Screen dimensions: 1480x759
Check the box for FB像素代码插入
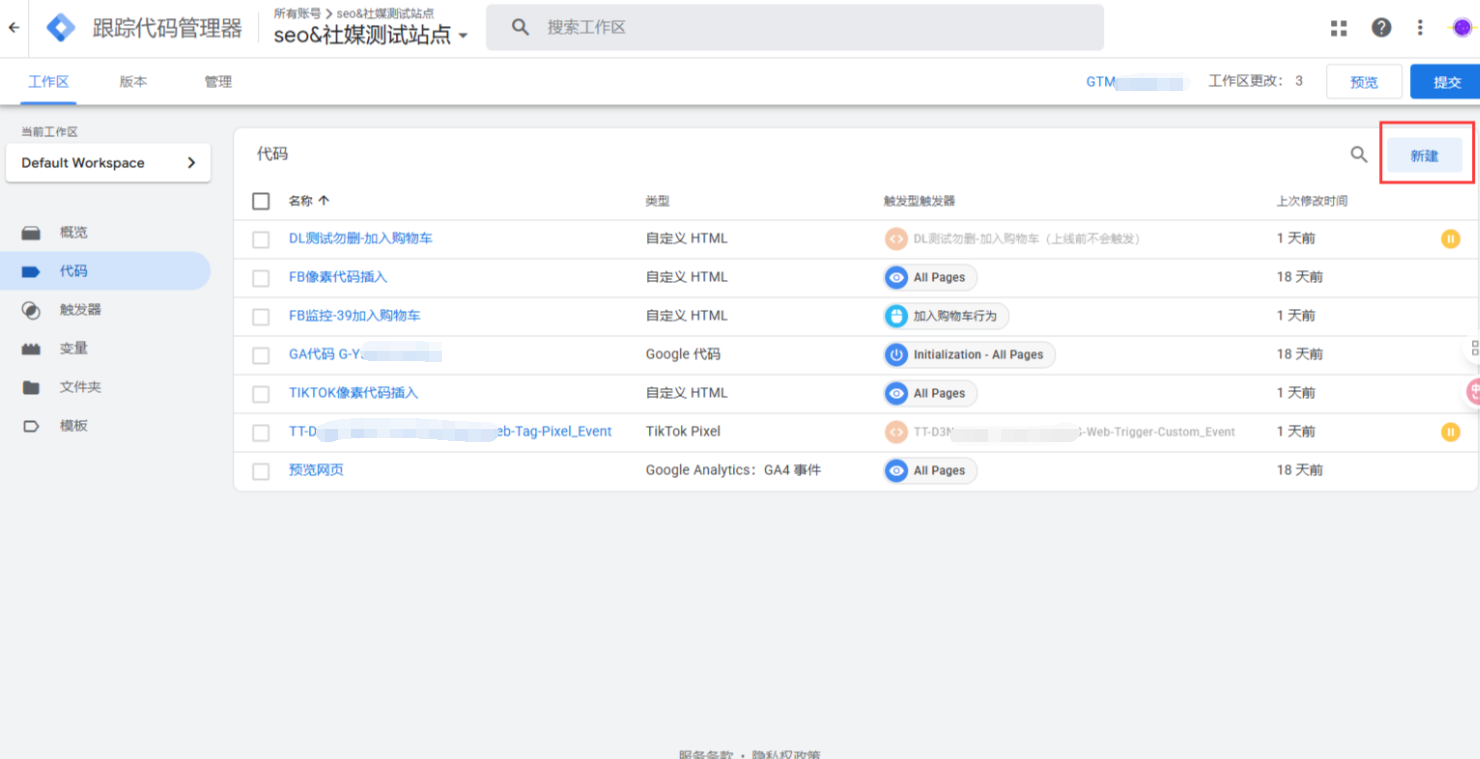point(261,278)
